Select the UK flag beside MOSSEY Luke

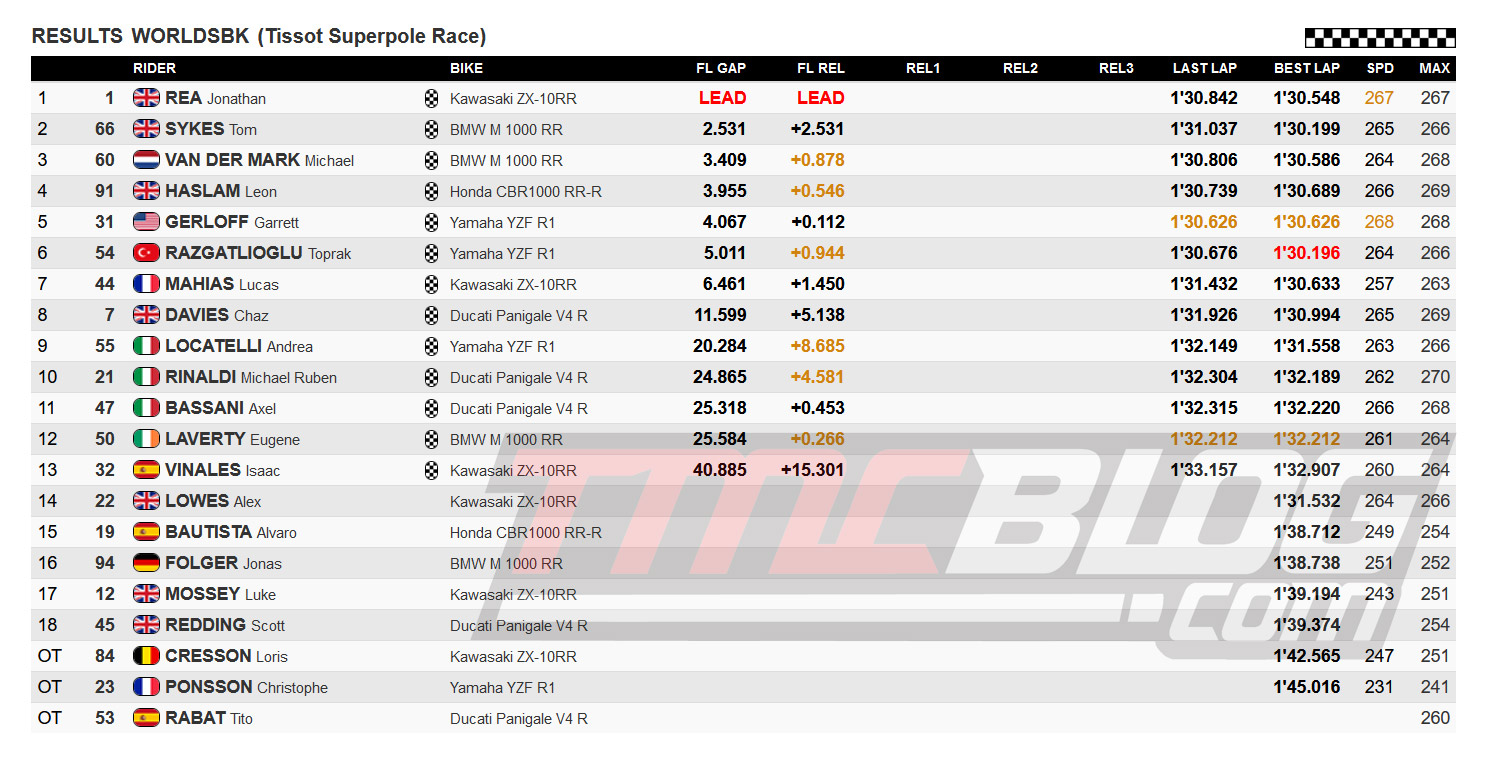(146, 594)
